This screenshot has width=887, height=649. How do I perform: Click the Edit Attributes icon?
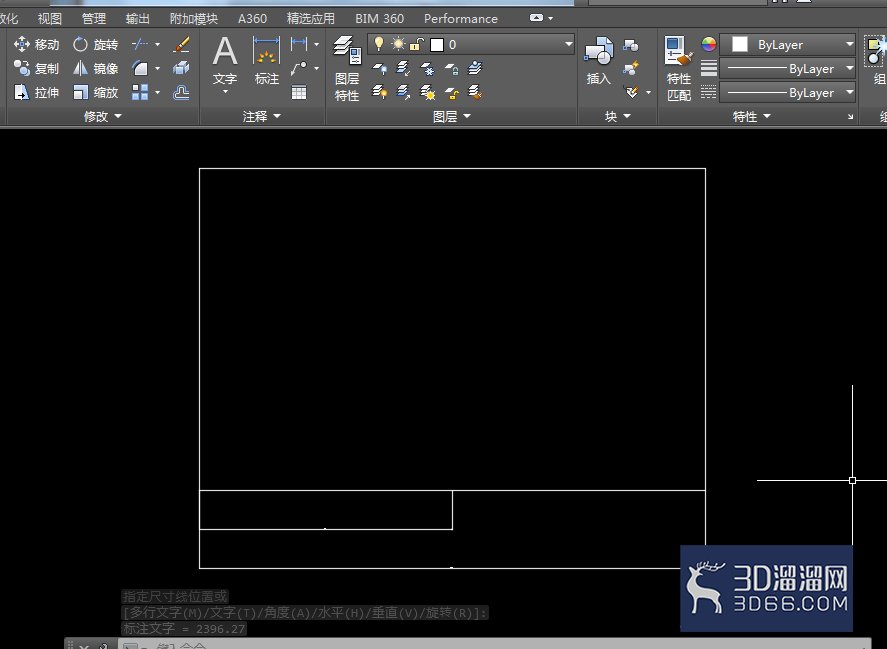point(632,92)
